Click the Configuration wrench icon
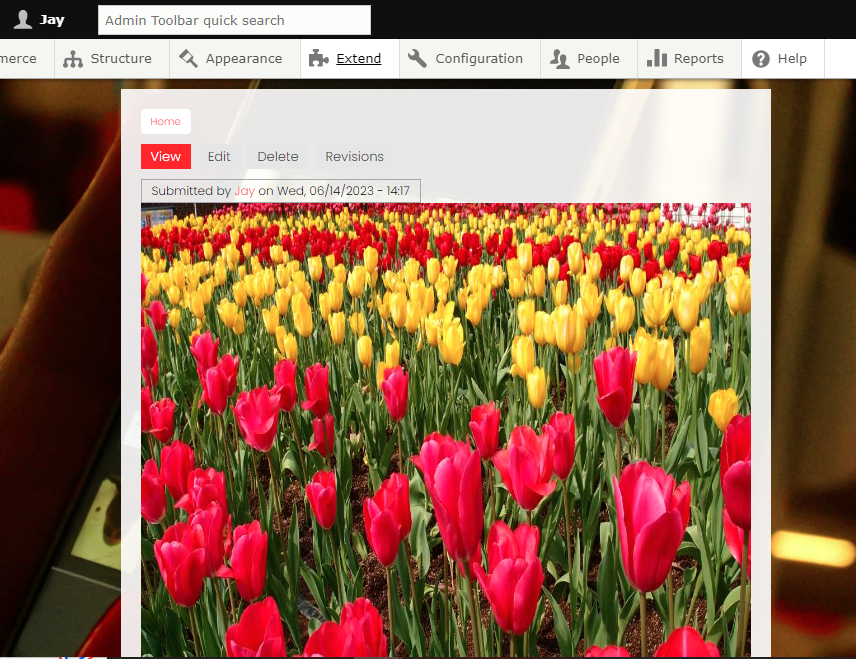 tap(417, 58)
